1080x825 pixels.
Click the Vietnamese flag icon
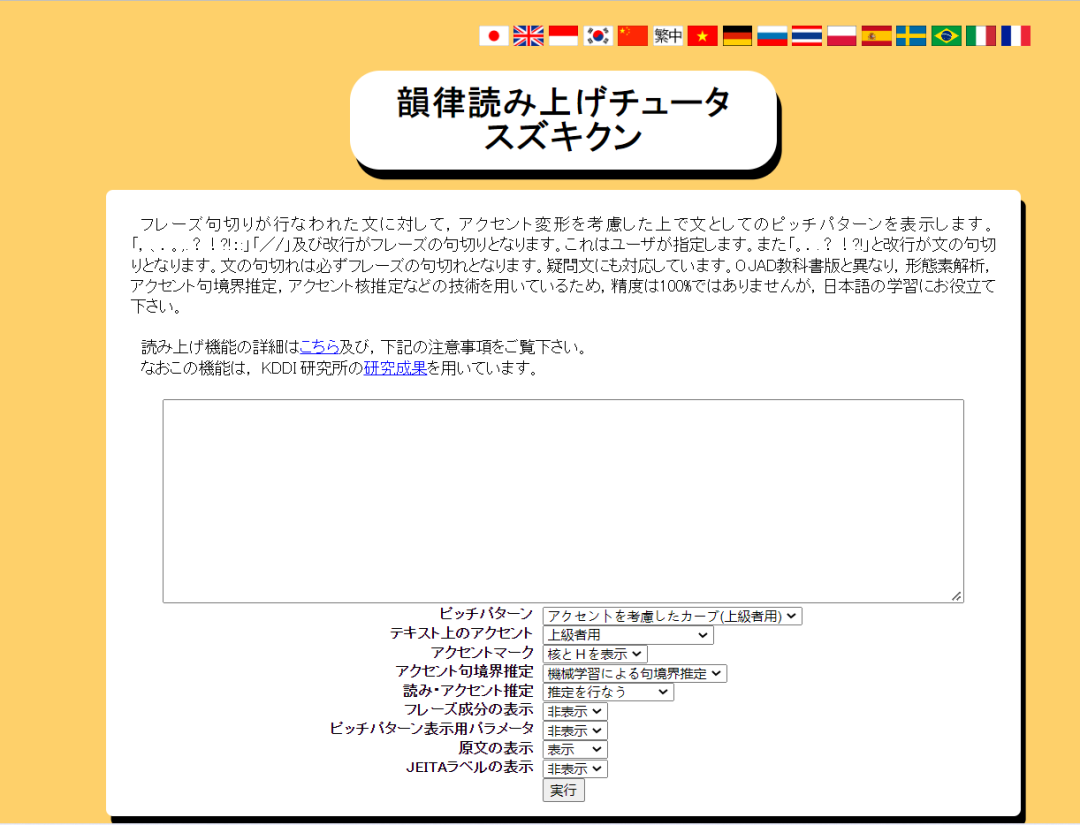[x=702, y=36]
